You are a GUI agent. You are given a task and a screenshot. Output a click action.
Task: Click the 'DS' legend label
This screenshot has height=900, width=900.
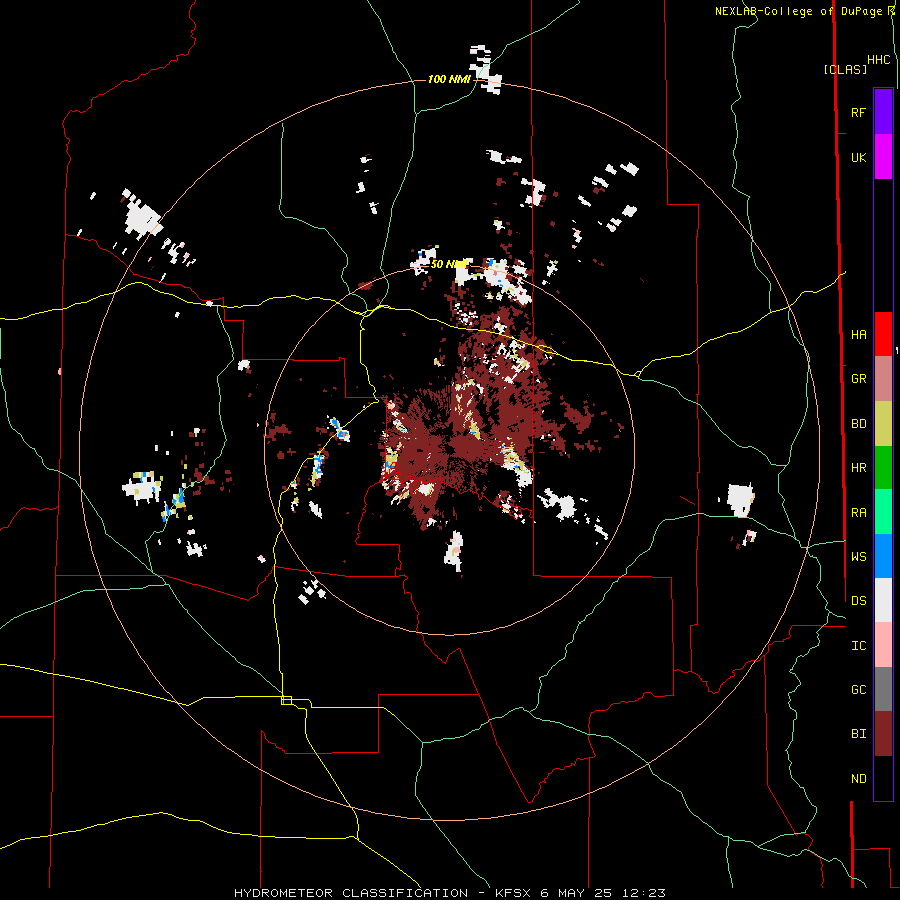[x=858, y=600]
